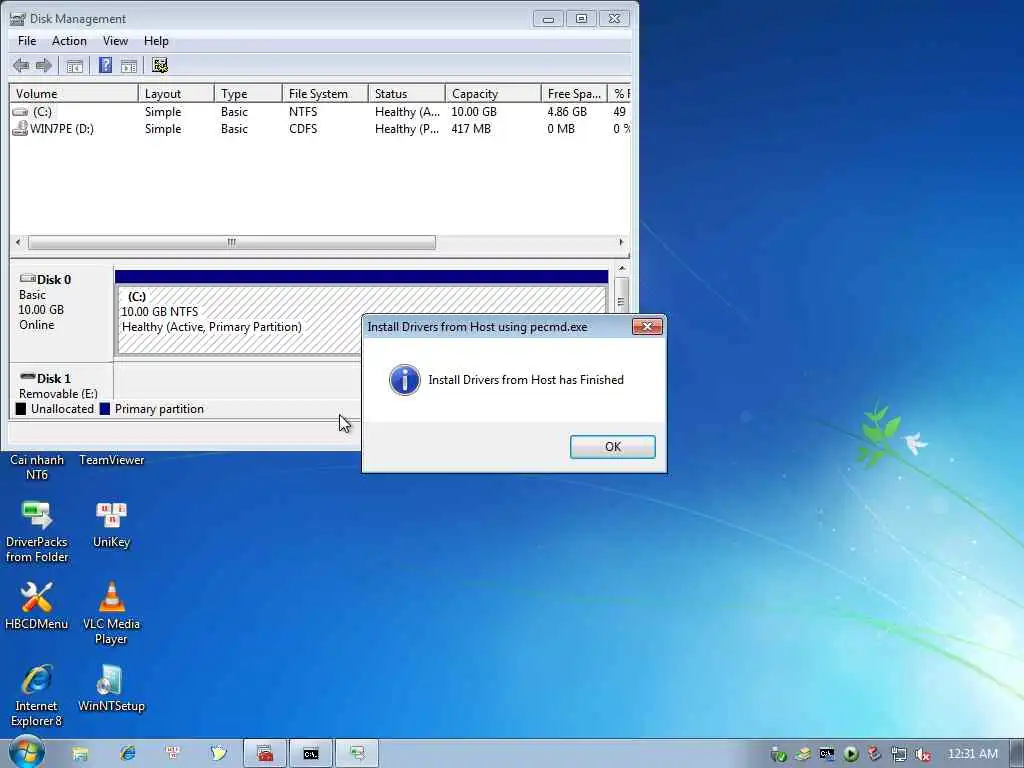This screenshot has height=768, width=1024.
Task: Open the Windows Start orb
Action: click(x=26, y=753)
